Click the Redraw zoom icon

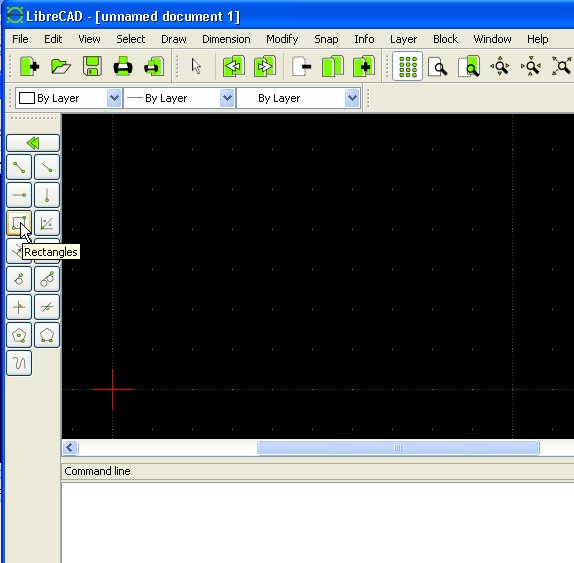438,67
